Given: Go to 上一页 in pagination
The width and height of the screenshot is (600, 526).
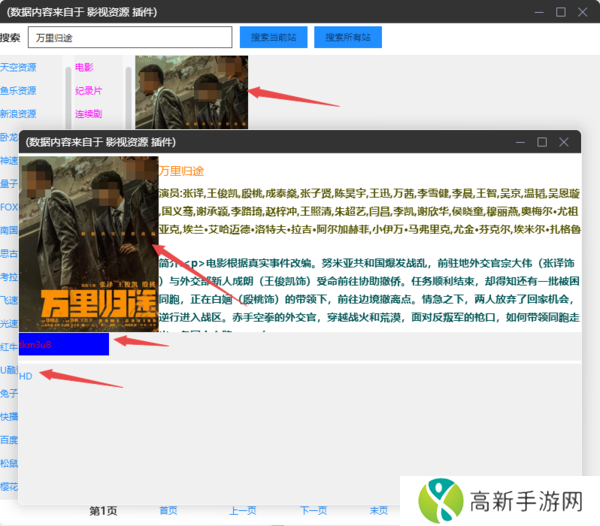Looking at the screenshot, I should (242, 510).
